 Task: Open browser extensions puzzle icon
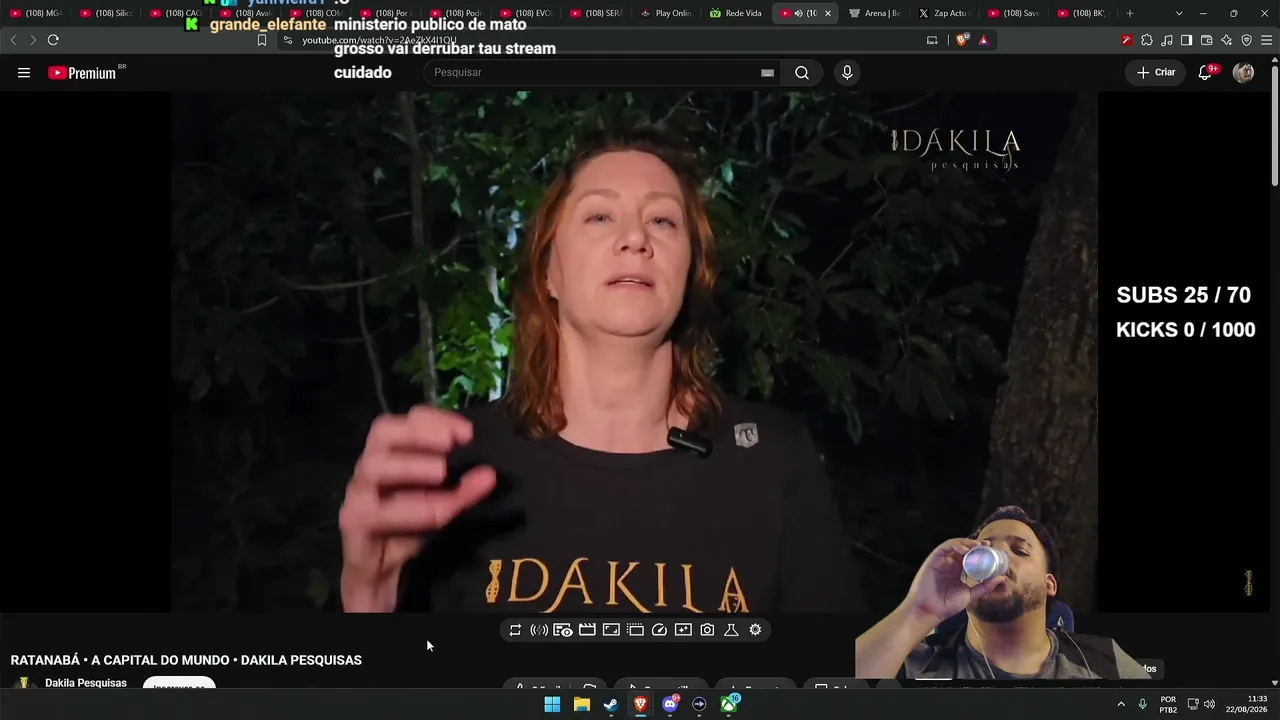point(1146,40)
